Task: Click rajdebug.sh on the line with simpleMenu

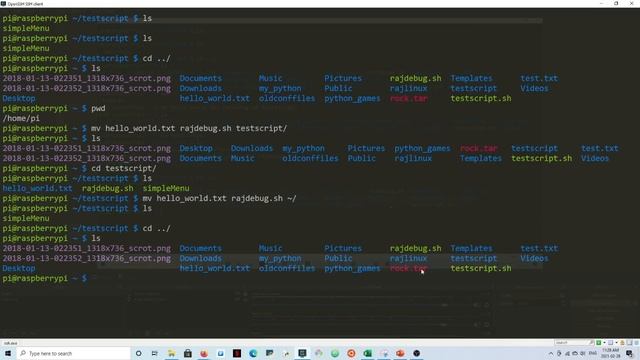Action: pyautogui.click(x=108, y=189)
